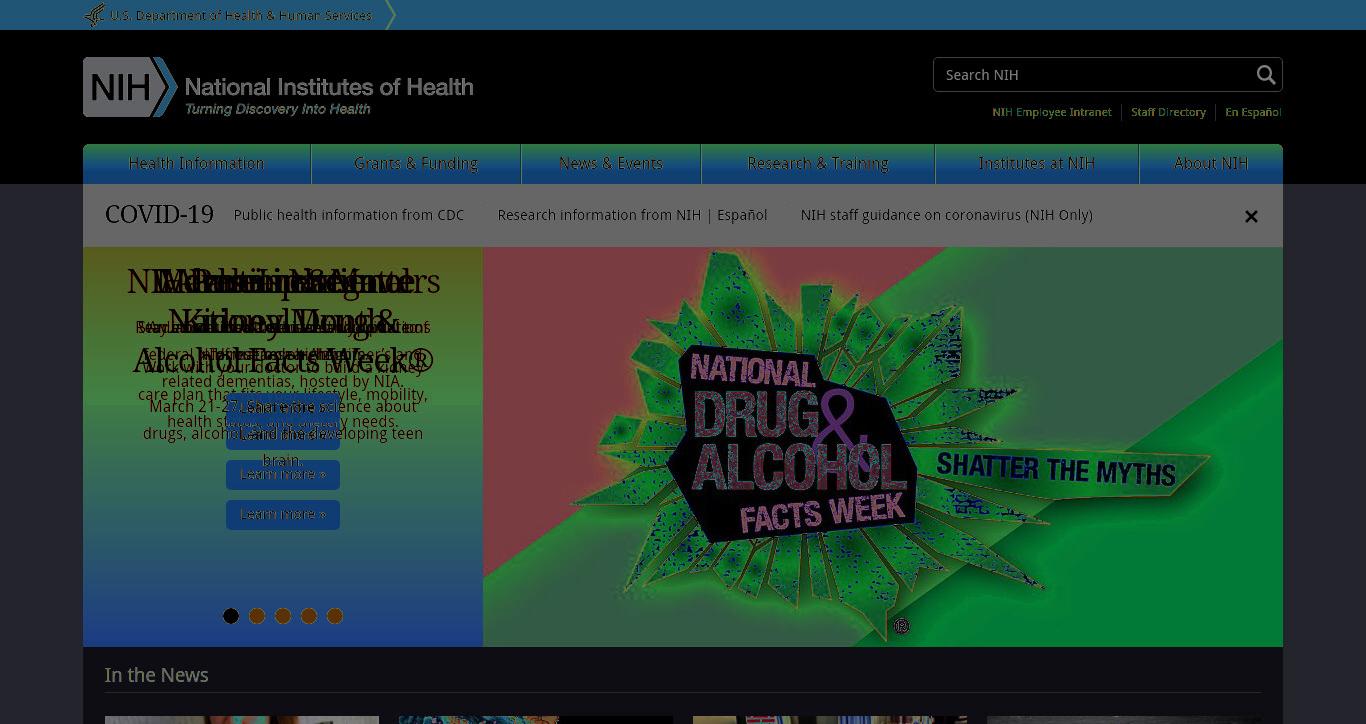Close the COVID-19 banner
The width and height of the screenshot is (1366, 724).
tap(1251, 216)
